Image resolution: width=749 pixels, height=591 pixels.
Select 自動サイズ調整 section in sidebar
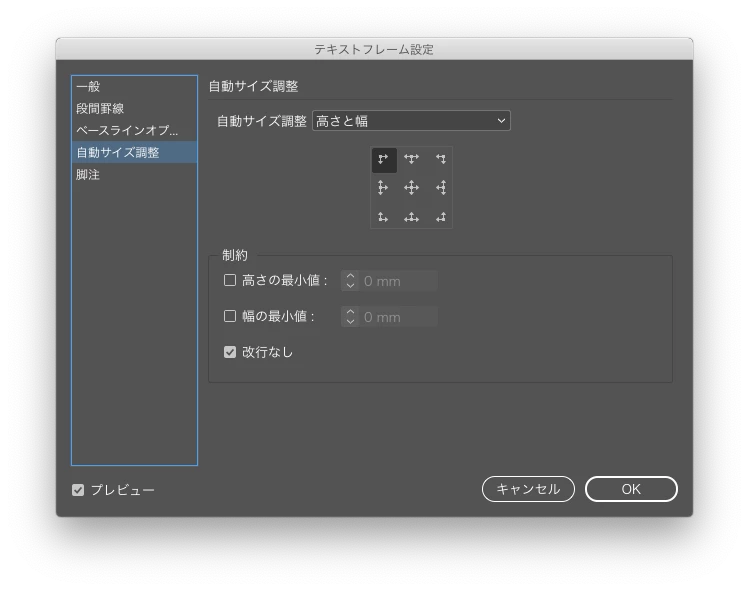[134, 152]
